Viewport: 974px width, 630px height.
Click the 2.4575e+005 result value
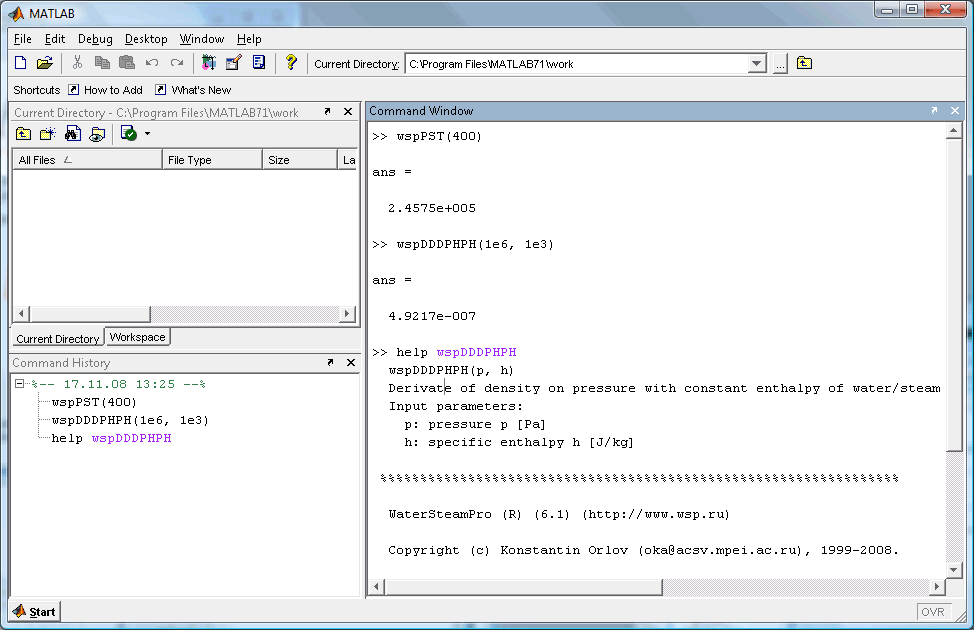pos(432,208)
